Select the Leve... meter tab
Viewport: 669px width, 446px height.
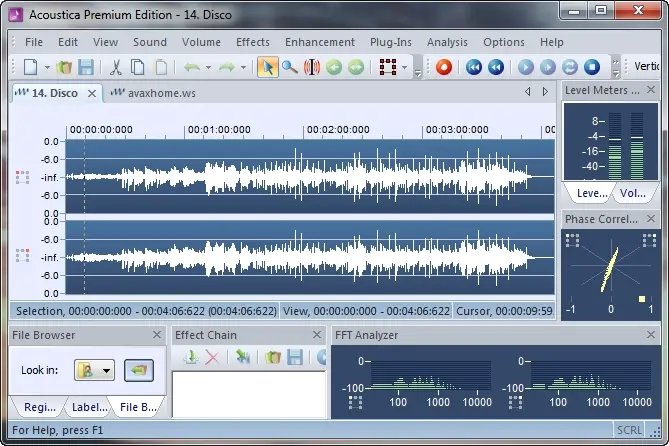coord(592,193)
